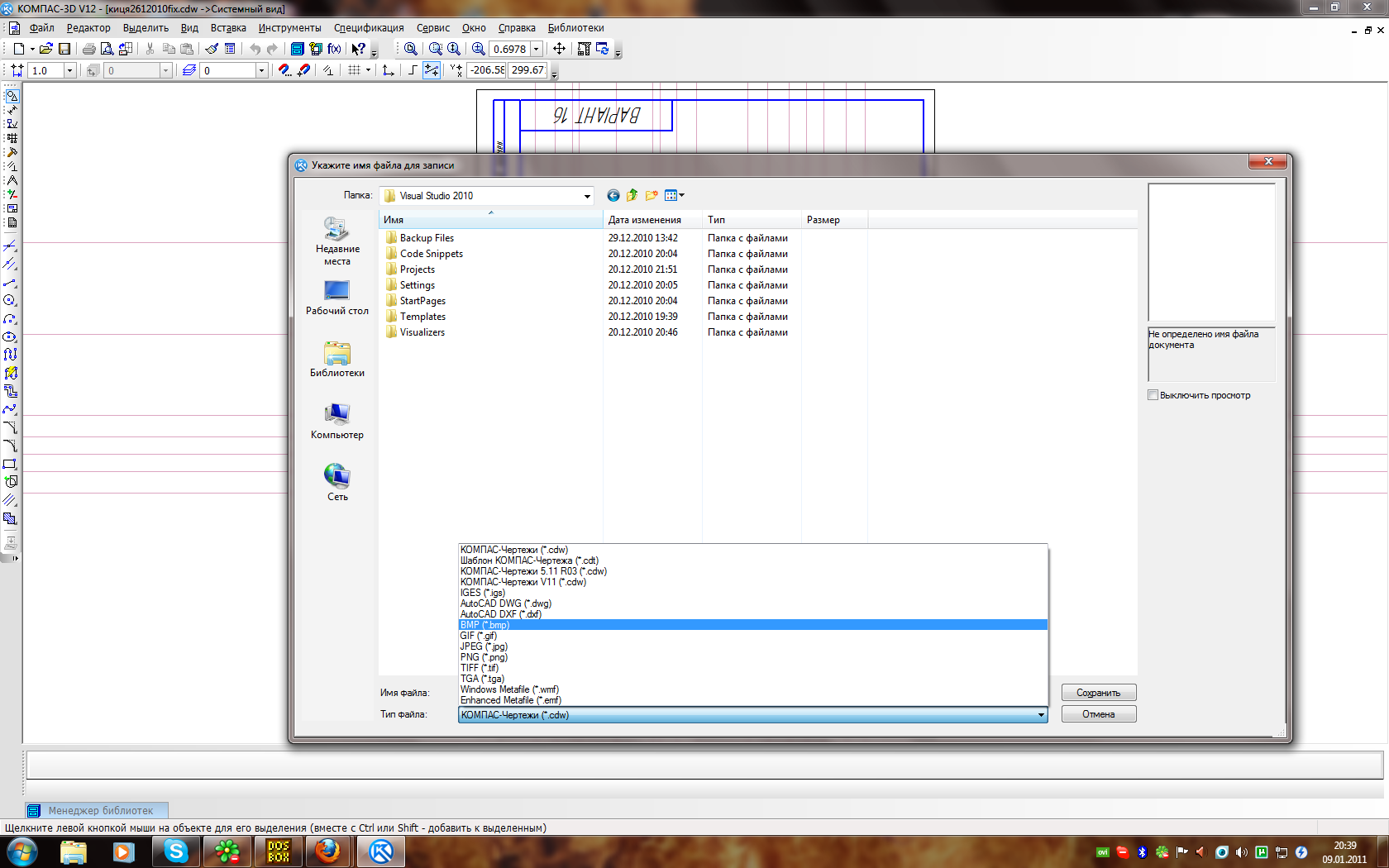1389x868 pixels.
Task: Open the Computer shortcut in dialog
Action: pyautogui.click(x=337, y=422)
